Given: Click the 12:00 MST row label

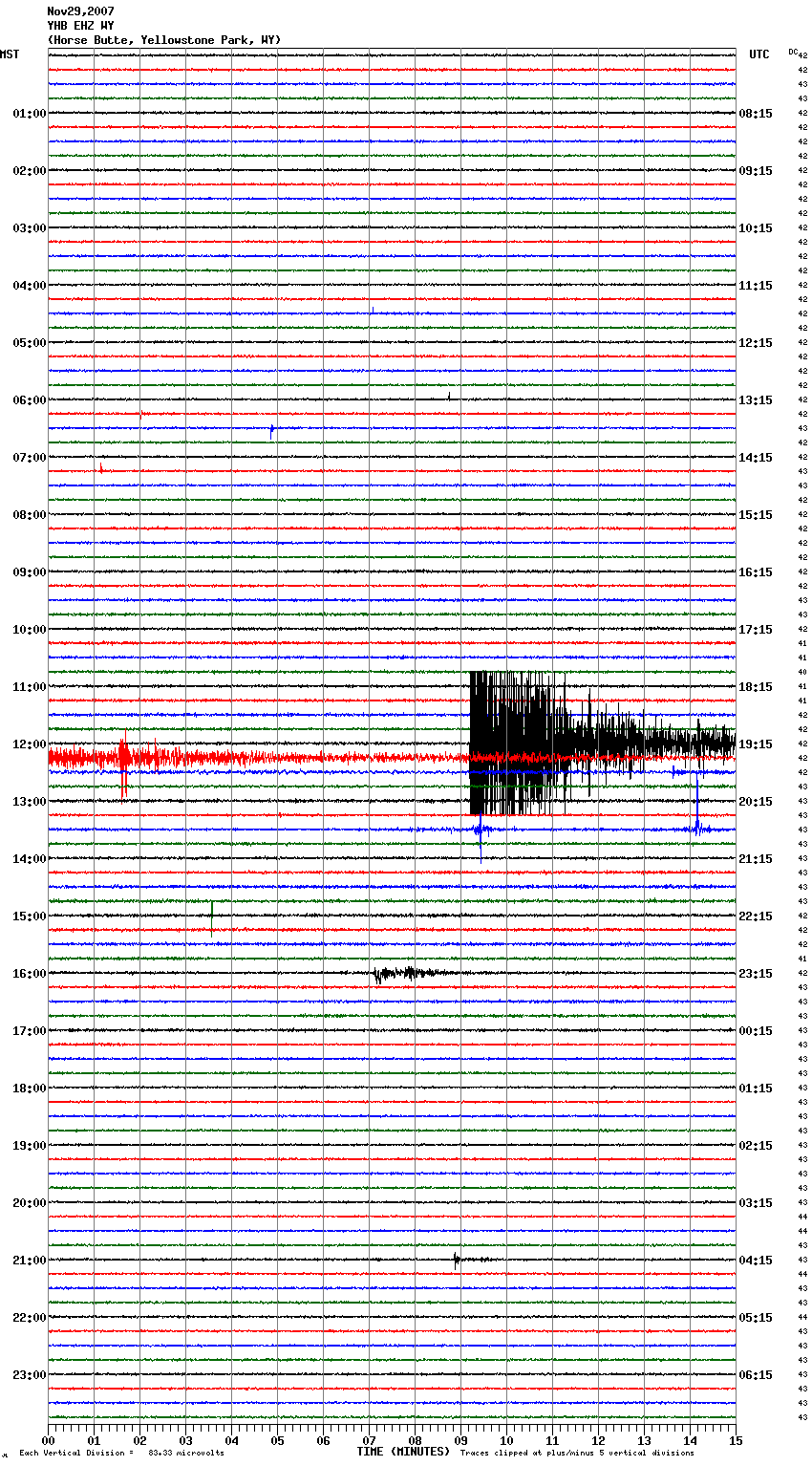Looking at the screenshot, I should pos(30,744).
